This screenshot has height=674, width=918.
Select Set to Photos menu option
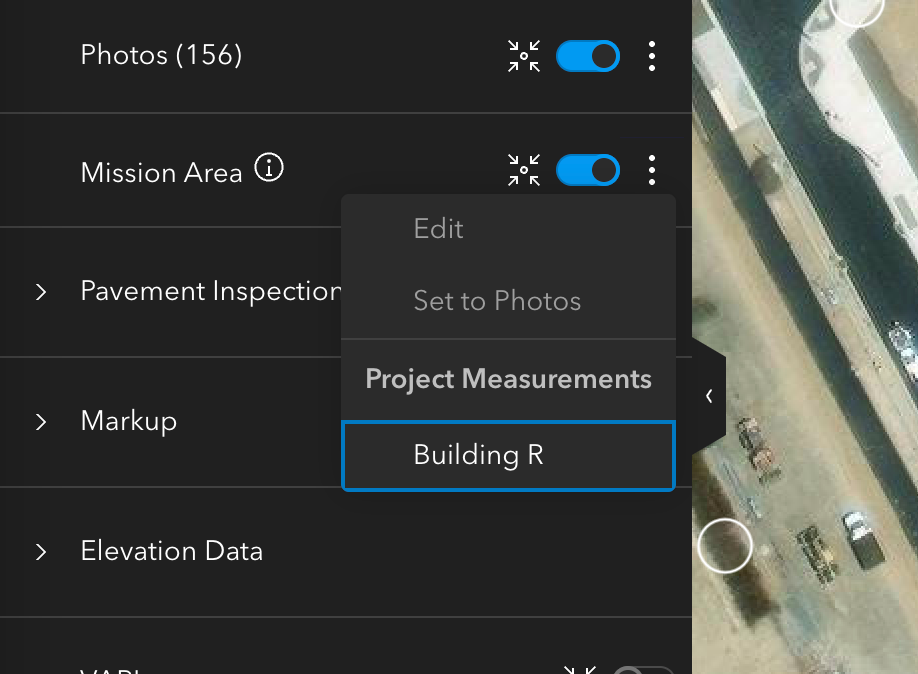click(497, 301)
